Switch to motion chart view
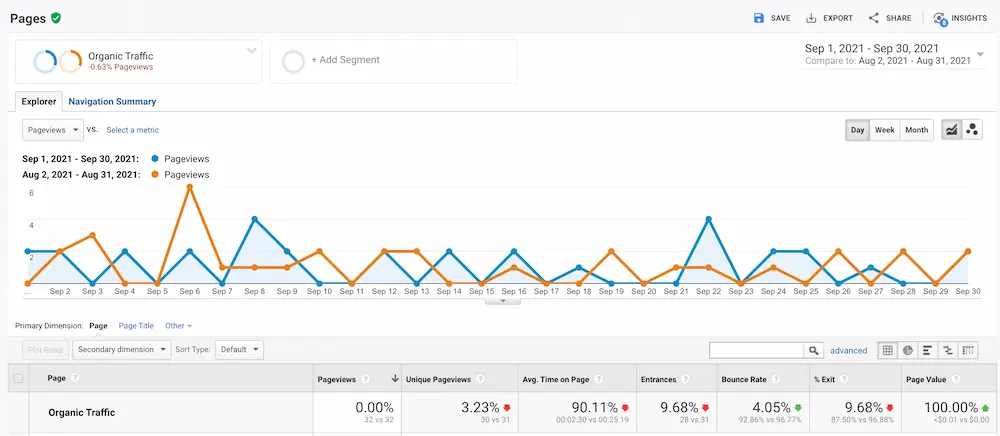Screen dimensions: 1000x436 click(972, 130)
